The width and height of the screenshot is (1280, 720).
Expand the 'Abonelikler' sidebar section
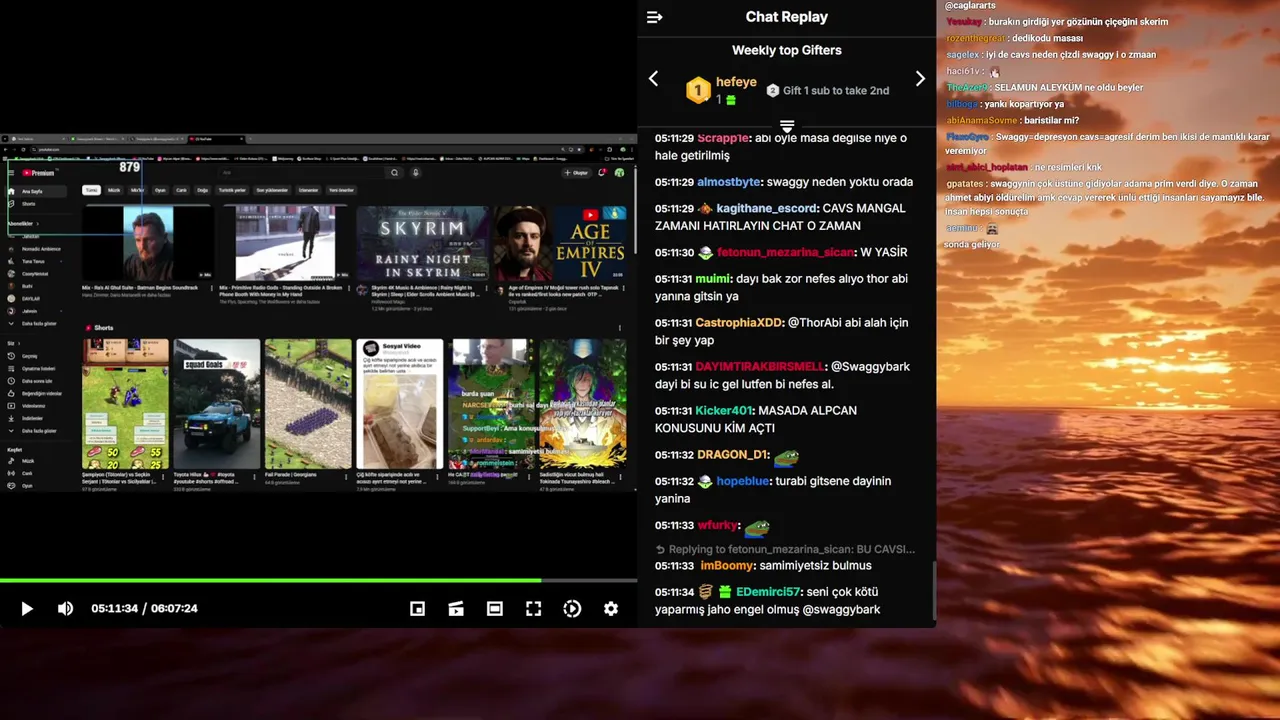pyautogui.click(x=24, y=224)
